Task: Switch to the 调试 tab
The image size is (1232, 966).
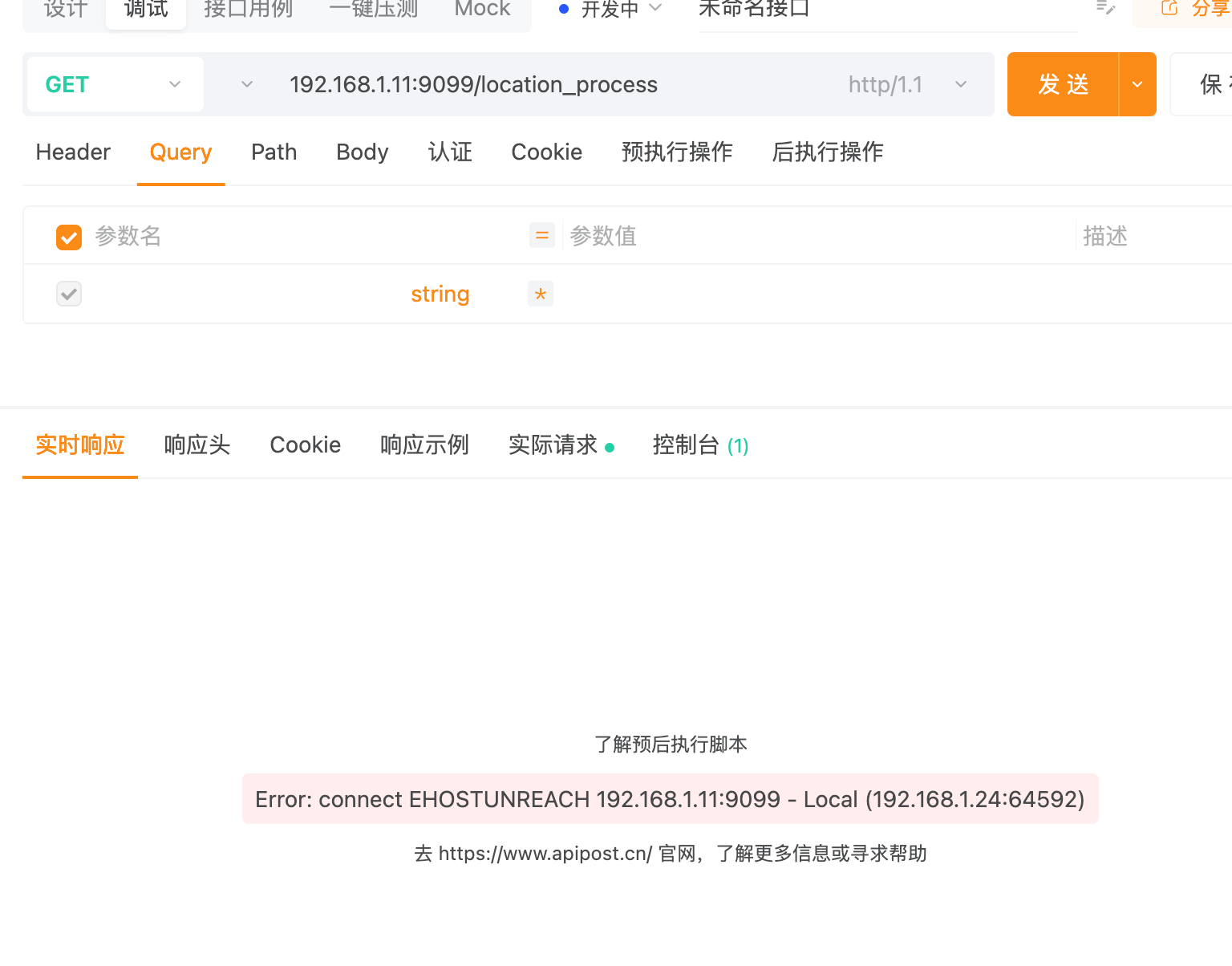Action: 146,10
